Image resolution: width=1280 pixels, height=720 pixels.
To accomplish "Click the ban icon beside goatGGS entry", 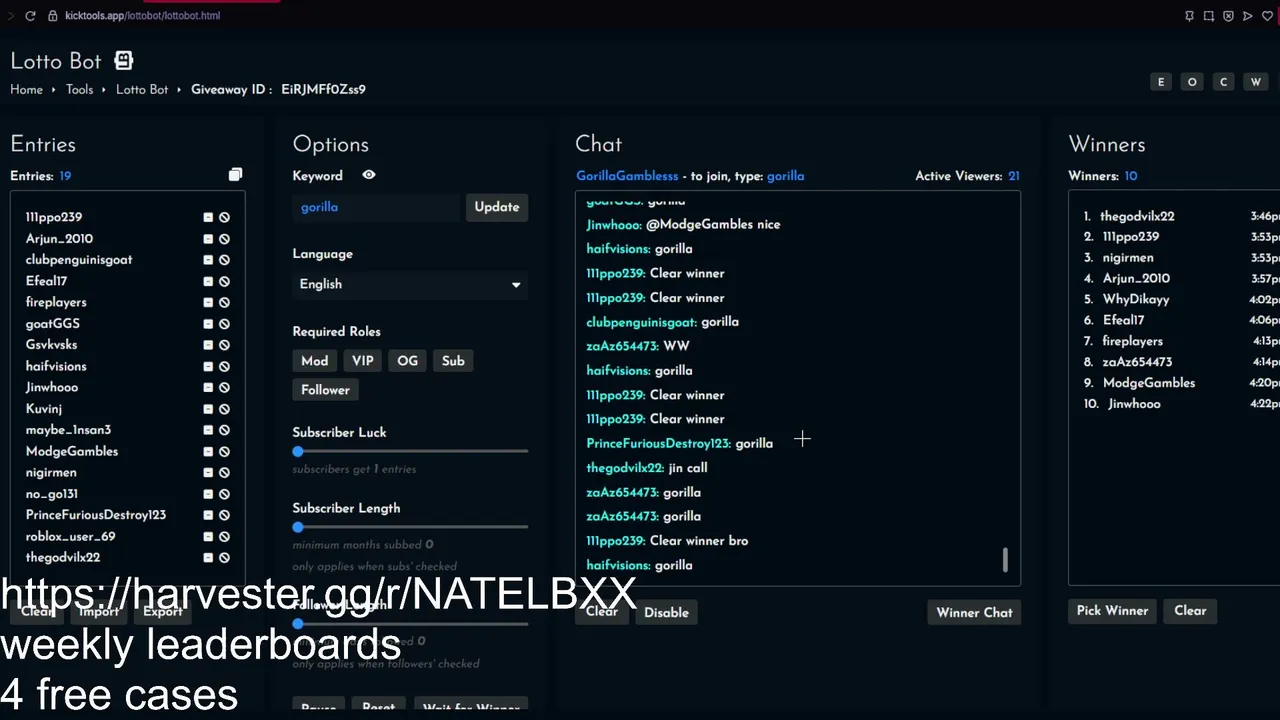I will click(224, 324).
